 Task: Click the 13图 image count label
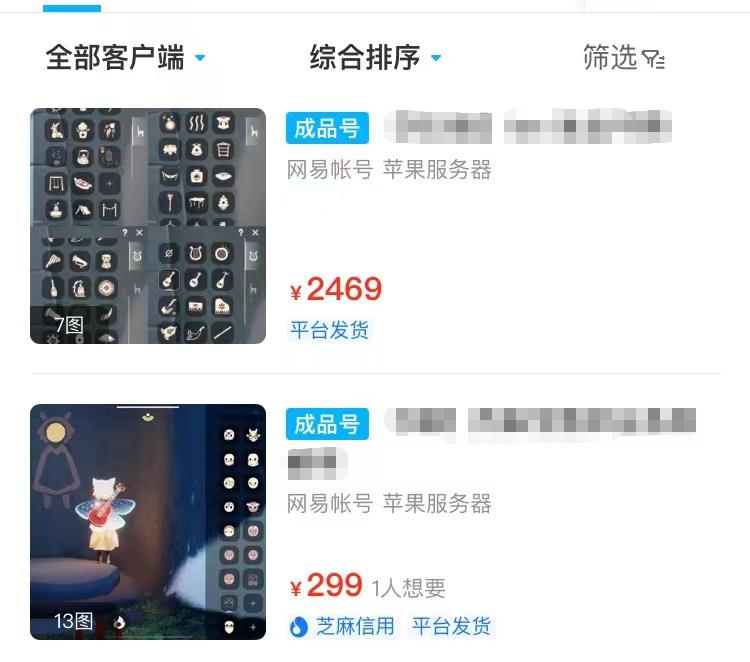[x=73, y=621]
